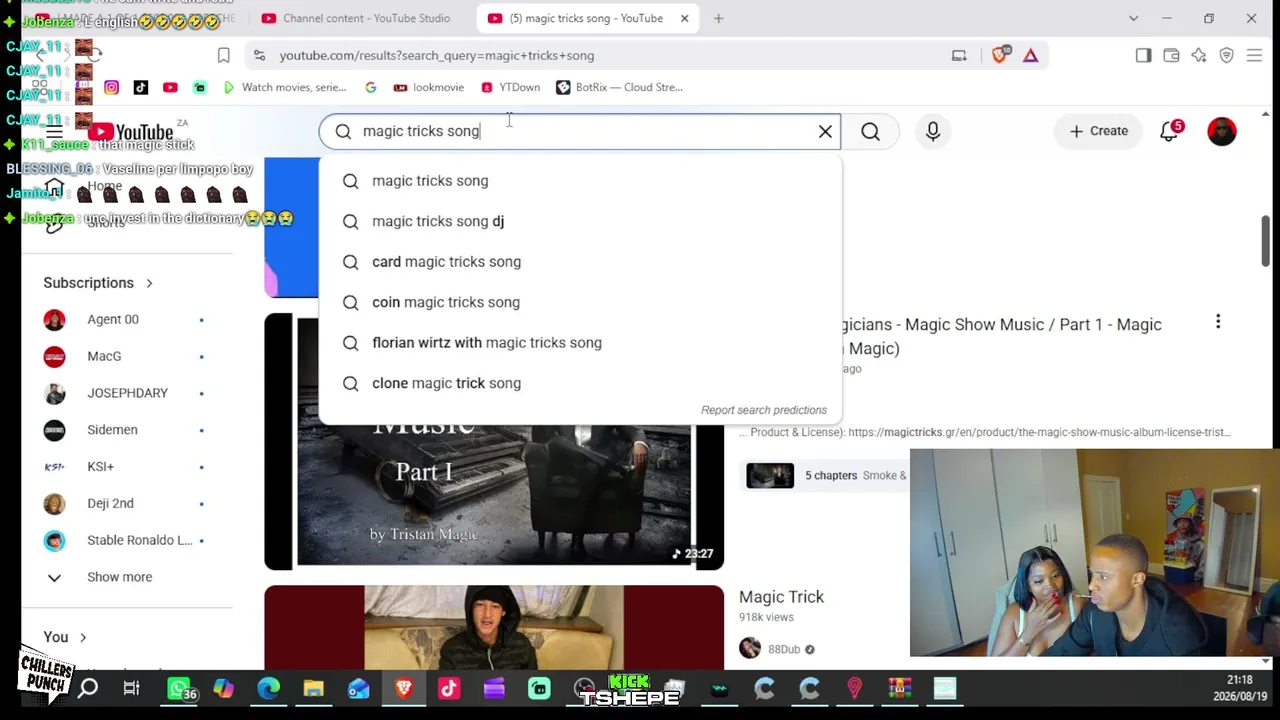The height and width of the screenshot is (720, 1280).
Task: Expand the Subscriptions section chevron
Action: (x=149, y=283)
